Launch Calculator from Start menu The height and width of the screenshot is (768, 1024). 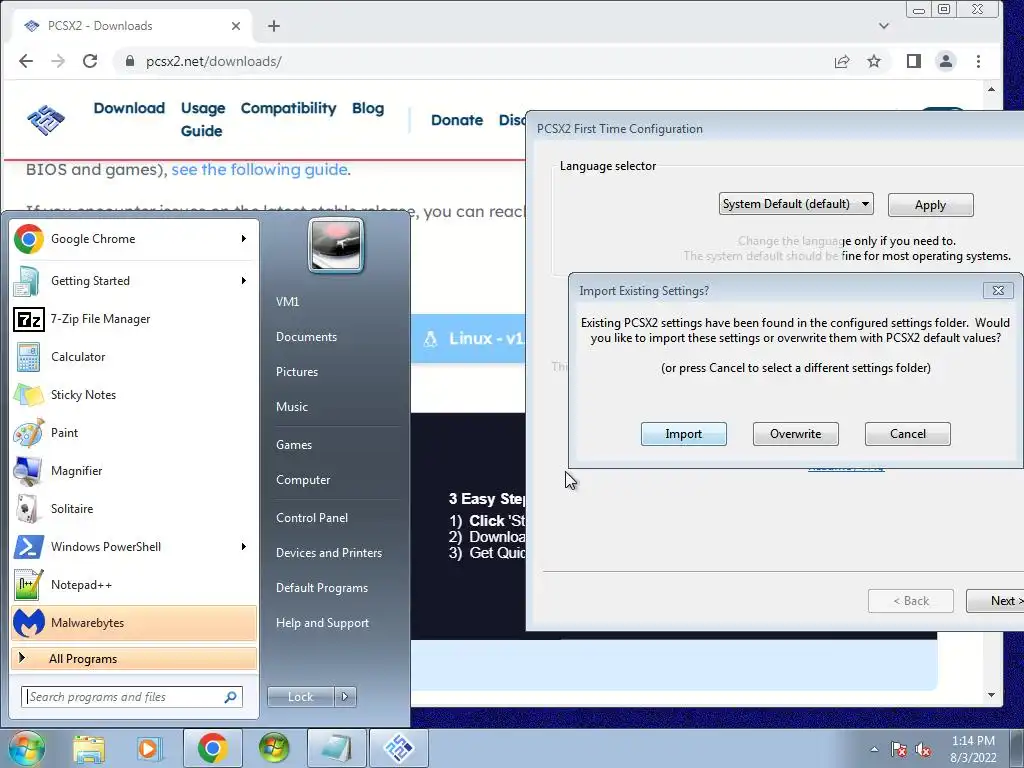[x=135, y=357]
